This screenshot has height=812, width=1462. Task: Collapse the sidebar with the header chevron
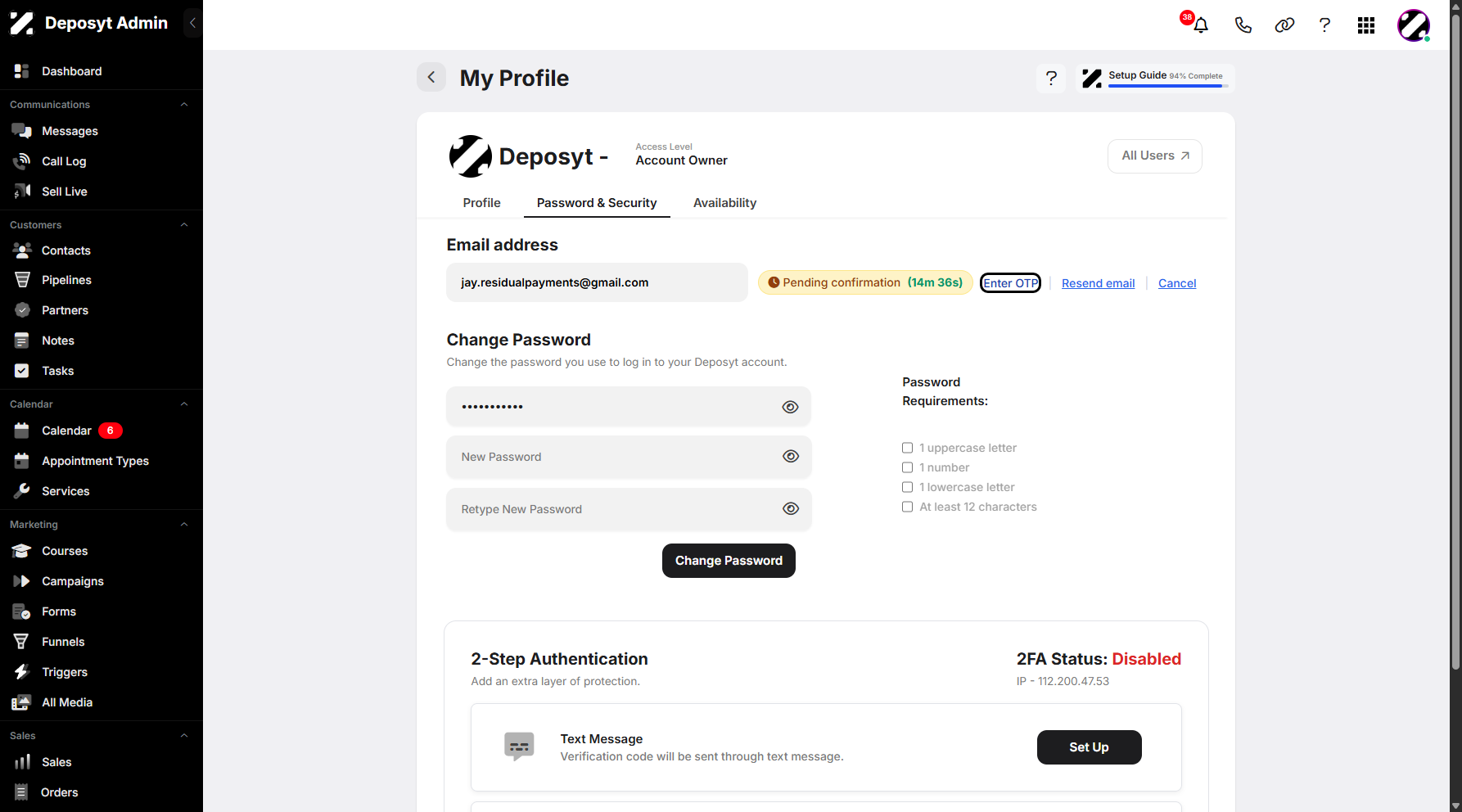pyautogui.click(x=192, y=23)
